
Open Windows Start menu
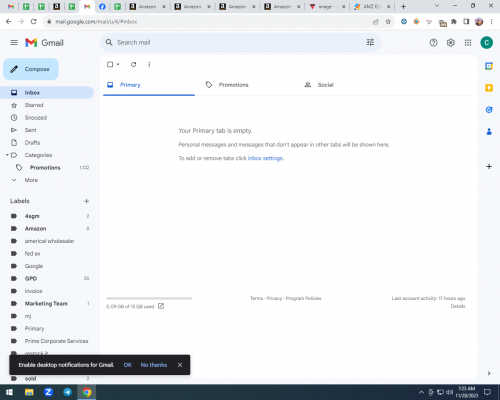9,392
